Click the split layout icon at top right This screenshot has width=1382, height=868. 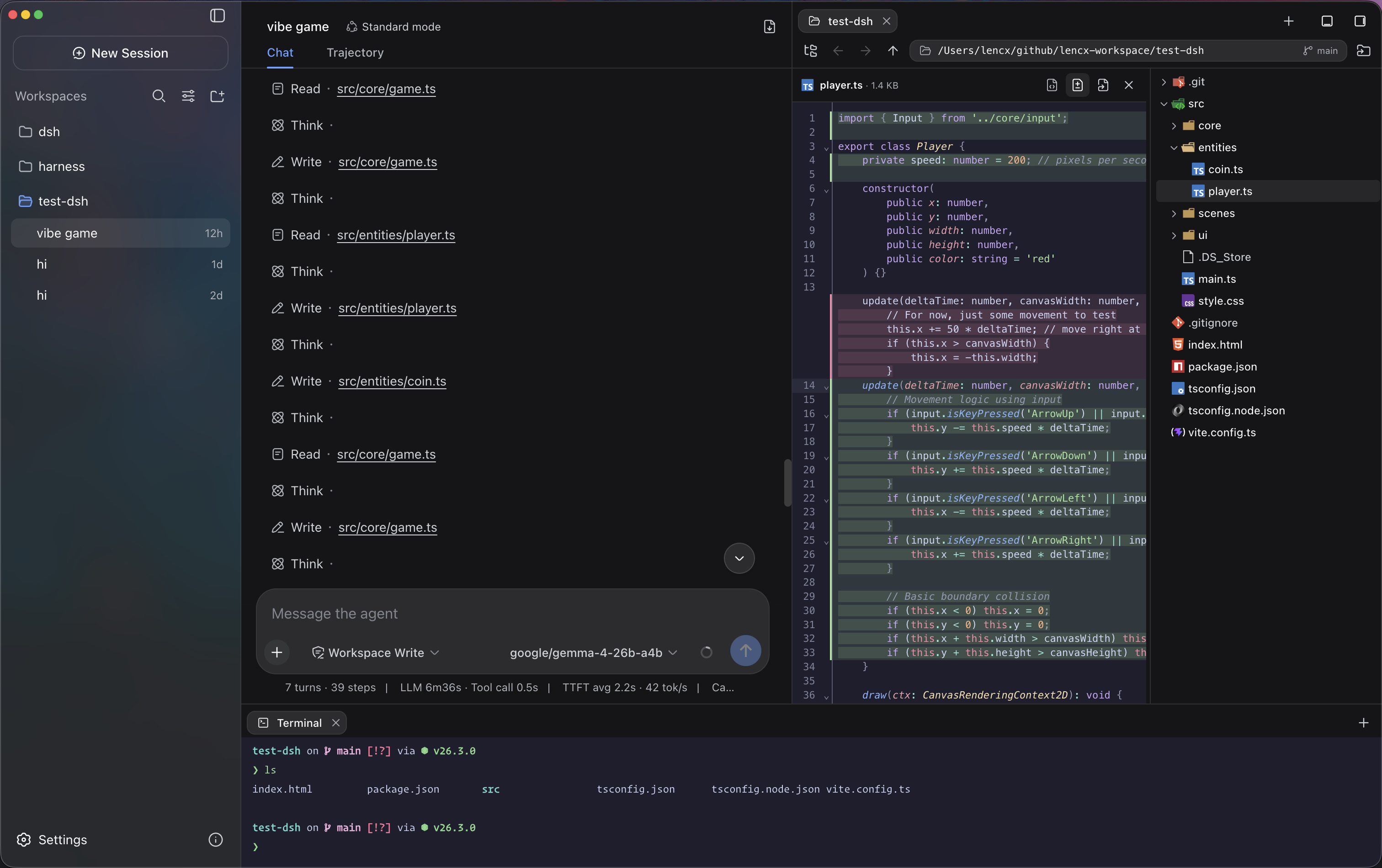1327,21
